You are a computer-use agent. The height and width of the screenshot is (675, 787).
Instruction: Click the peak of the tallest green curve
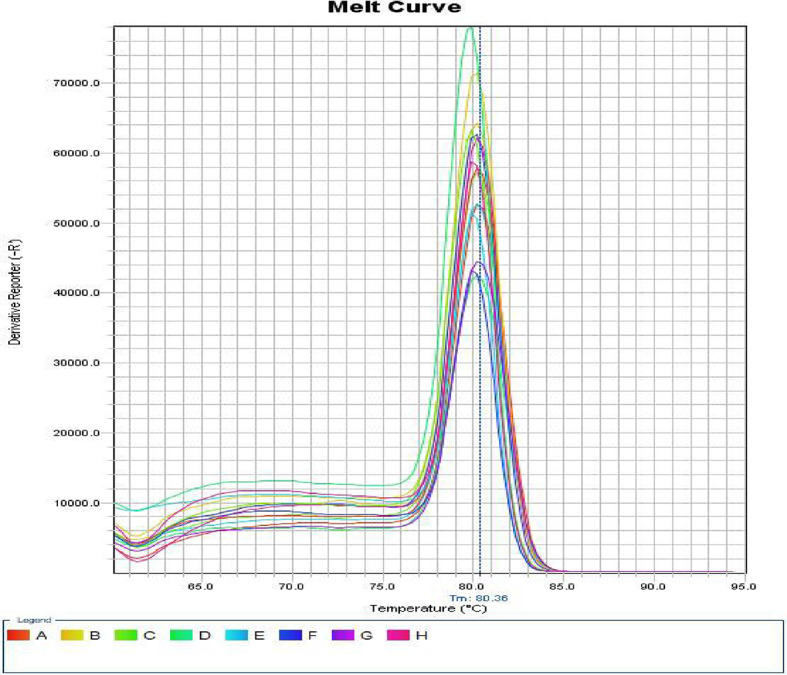click(470, 28)
